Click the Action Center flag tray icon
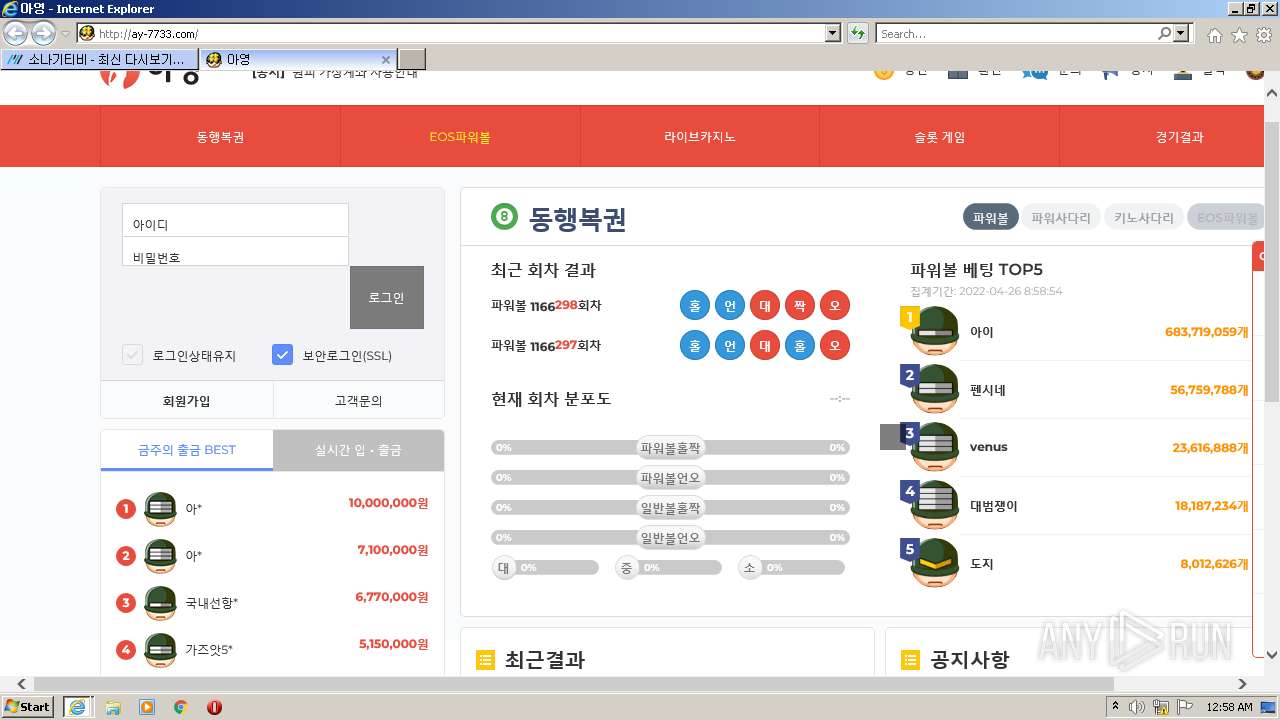The height and width of the screenshot is (720, 1280). [1185, 707]
